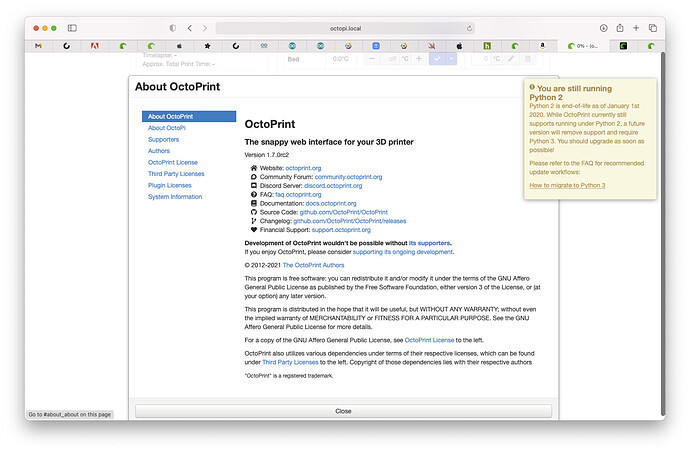Click the privacy shield icon
The height and width of the screenshot is (452, 690).
pyautogui.click(x=172, y=28)
